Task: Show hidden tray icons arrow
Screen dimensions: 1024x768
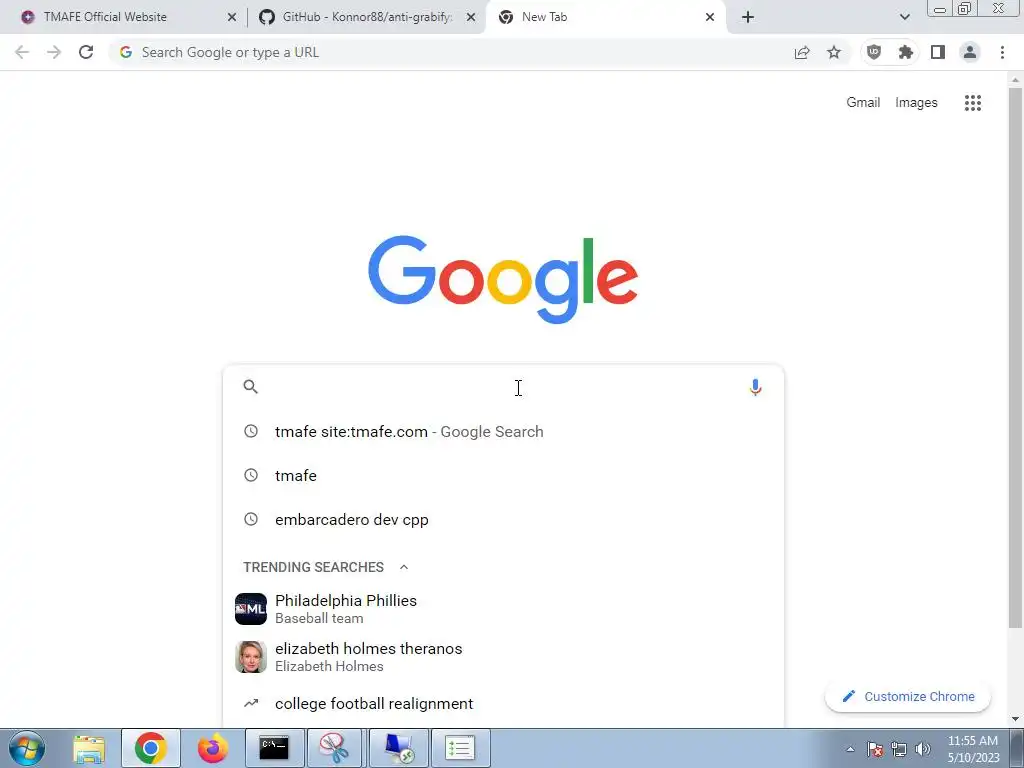Action: click(850, 749)
